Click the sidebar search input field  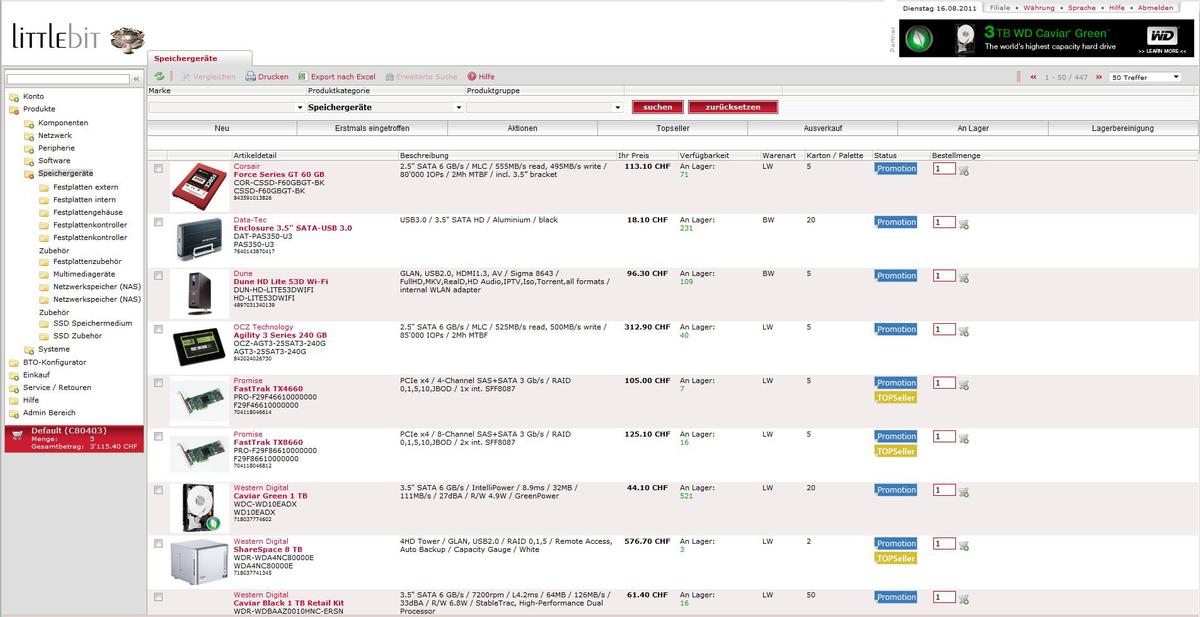click(69, 78)
